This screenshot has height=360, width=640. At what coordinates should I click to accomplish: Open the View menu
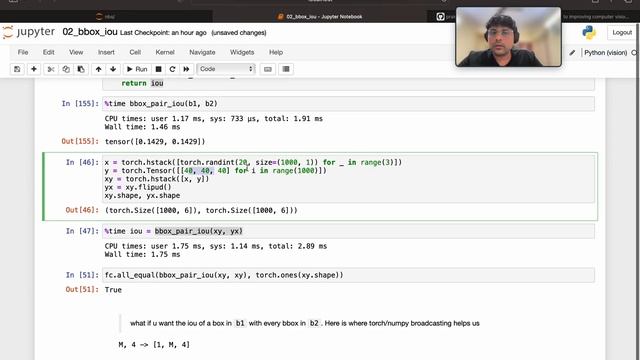76,52
